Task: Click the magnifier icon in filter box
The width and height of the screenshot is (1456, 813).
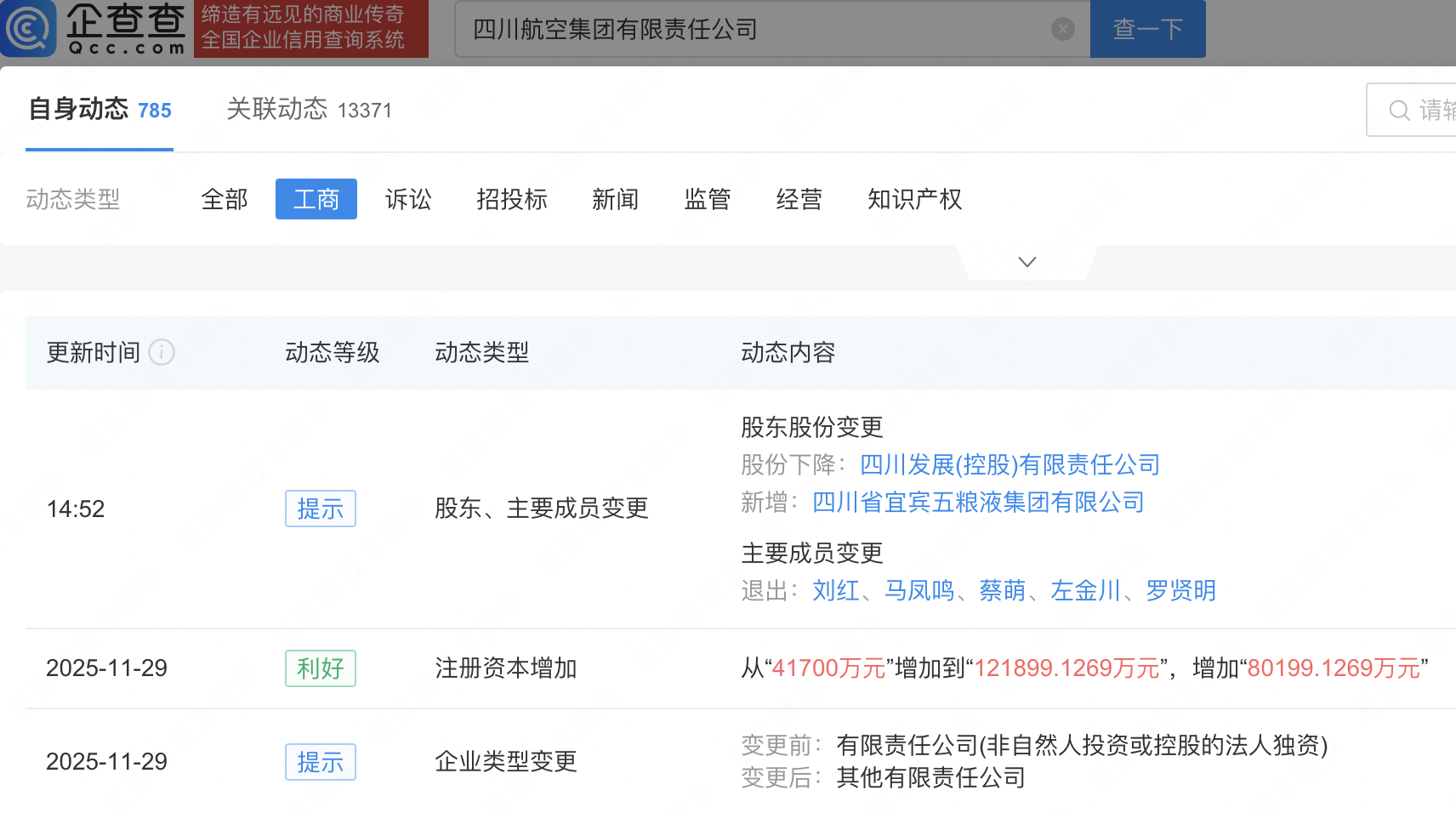Action: (x=1398, y=111)
